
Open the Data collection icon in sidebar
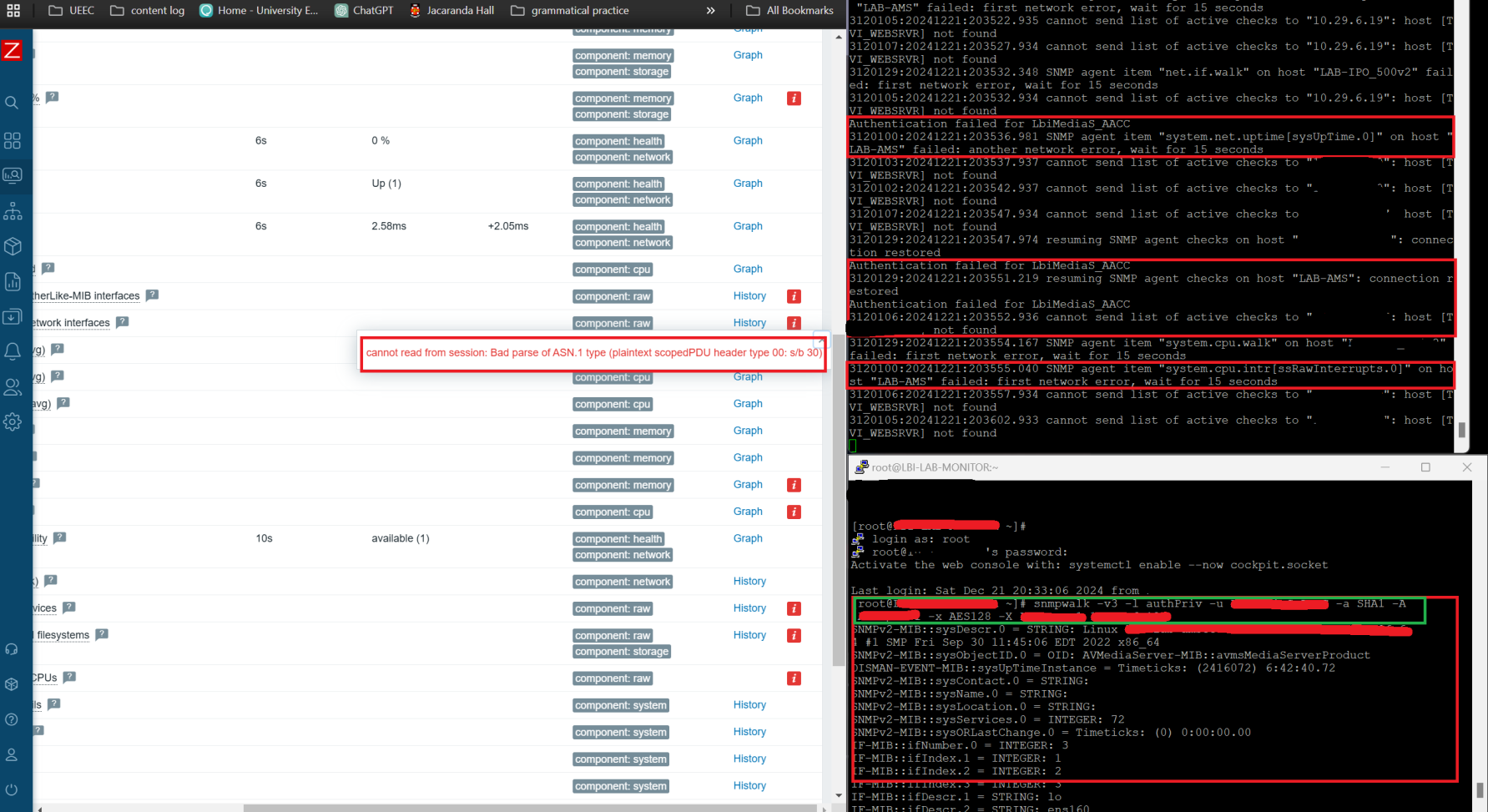pyautogui.click(x=13, y=316)
